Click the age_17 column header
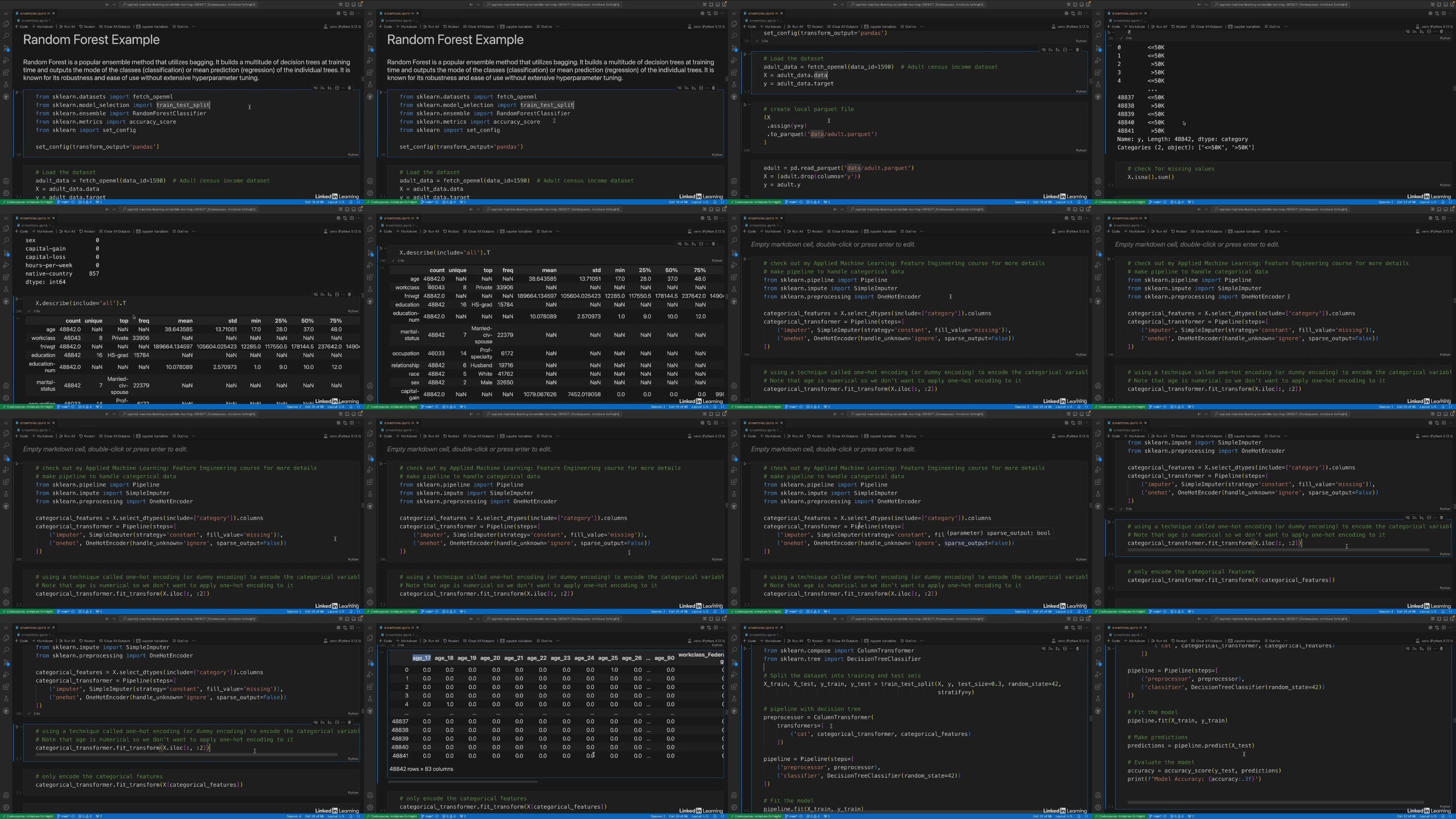 (x=421, y=658)
